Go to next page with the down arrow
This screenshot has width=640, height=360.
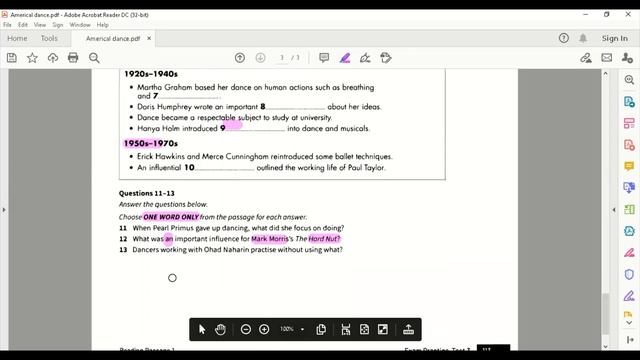260,58
